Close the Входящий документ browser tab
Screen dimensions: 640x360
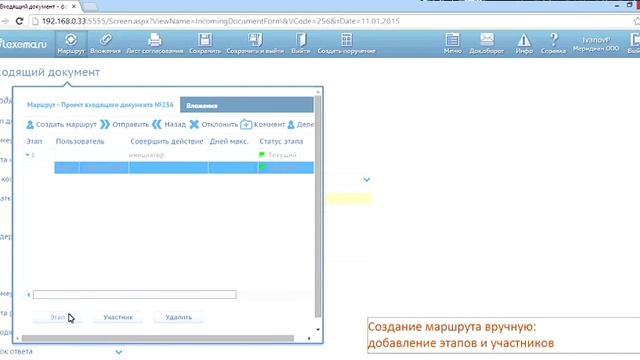click(x=74, y=6)
